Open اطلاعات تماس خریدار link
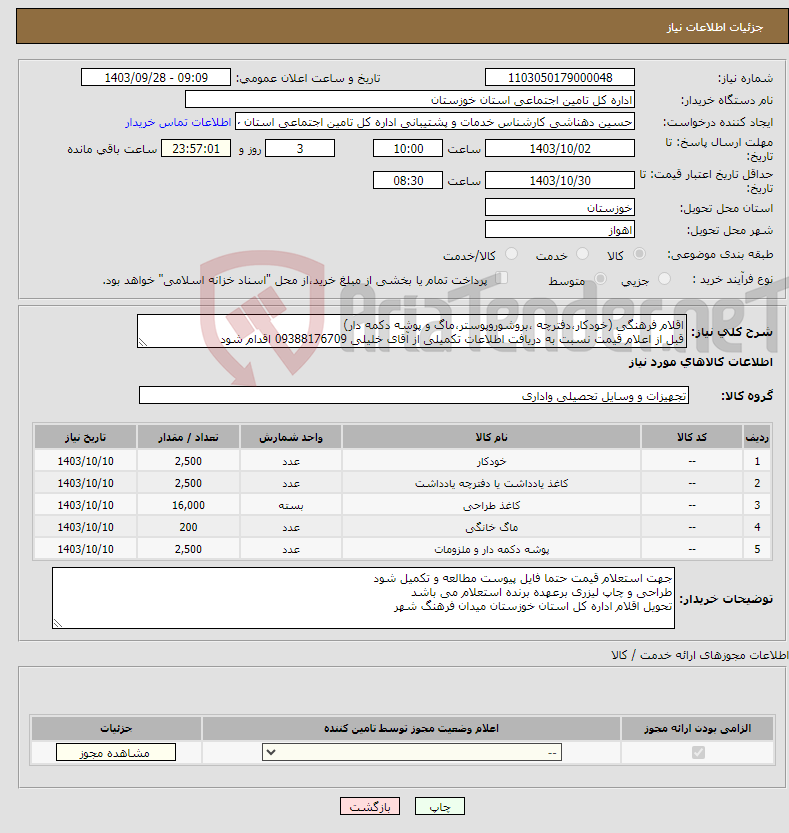 (178, 122)
